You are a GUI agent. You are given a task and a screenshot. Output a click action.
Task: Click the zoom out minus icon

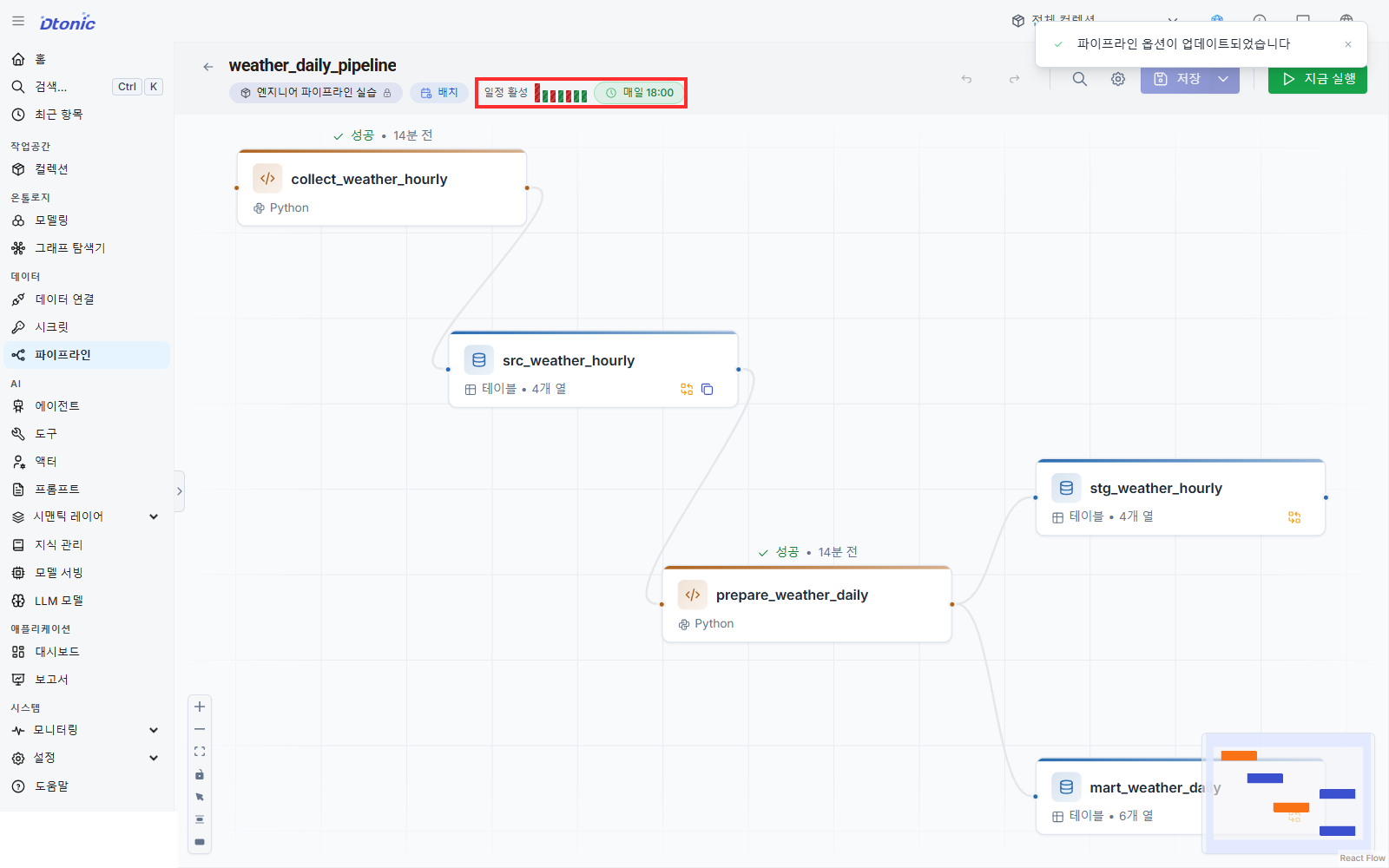point(200,729)
